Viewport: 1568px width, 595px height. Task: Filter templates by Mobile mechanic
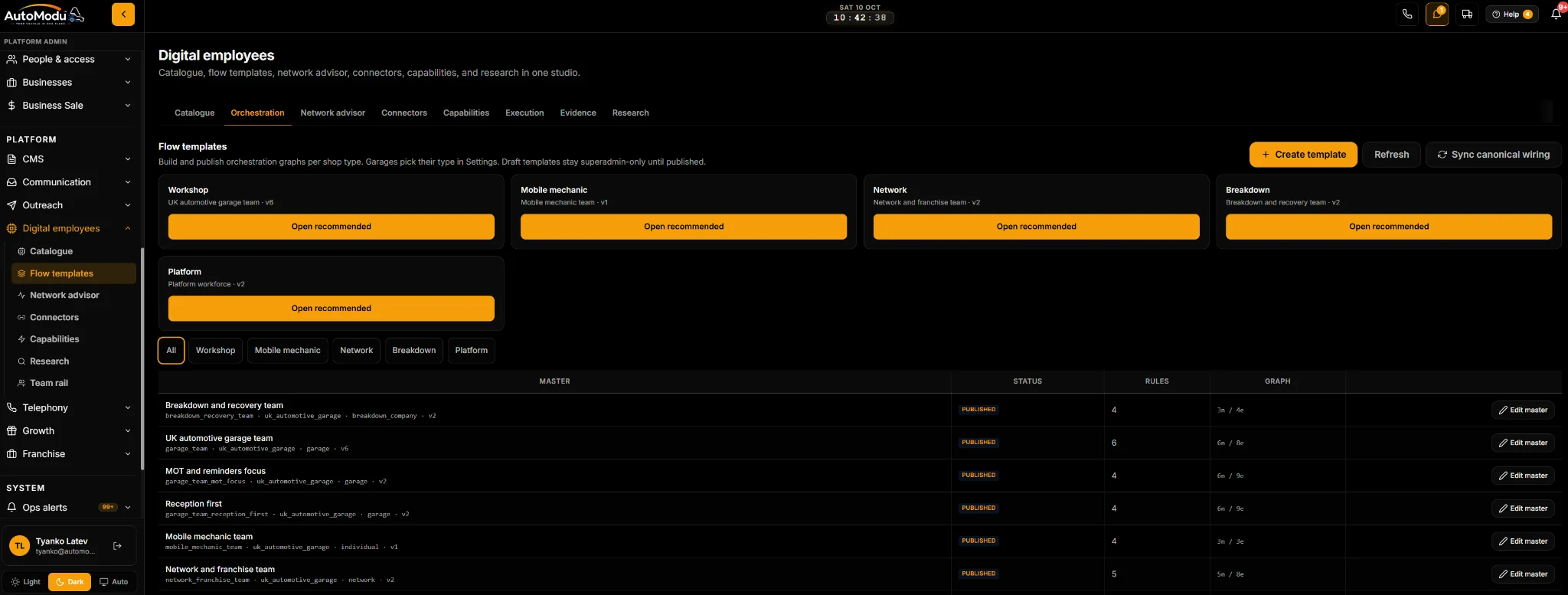[287, 351]
